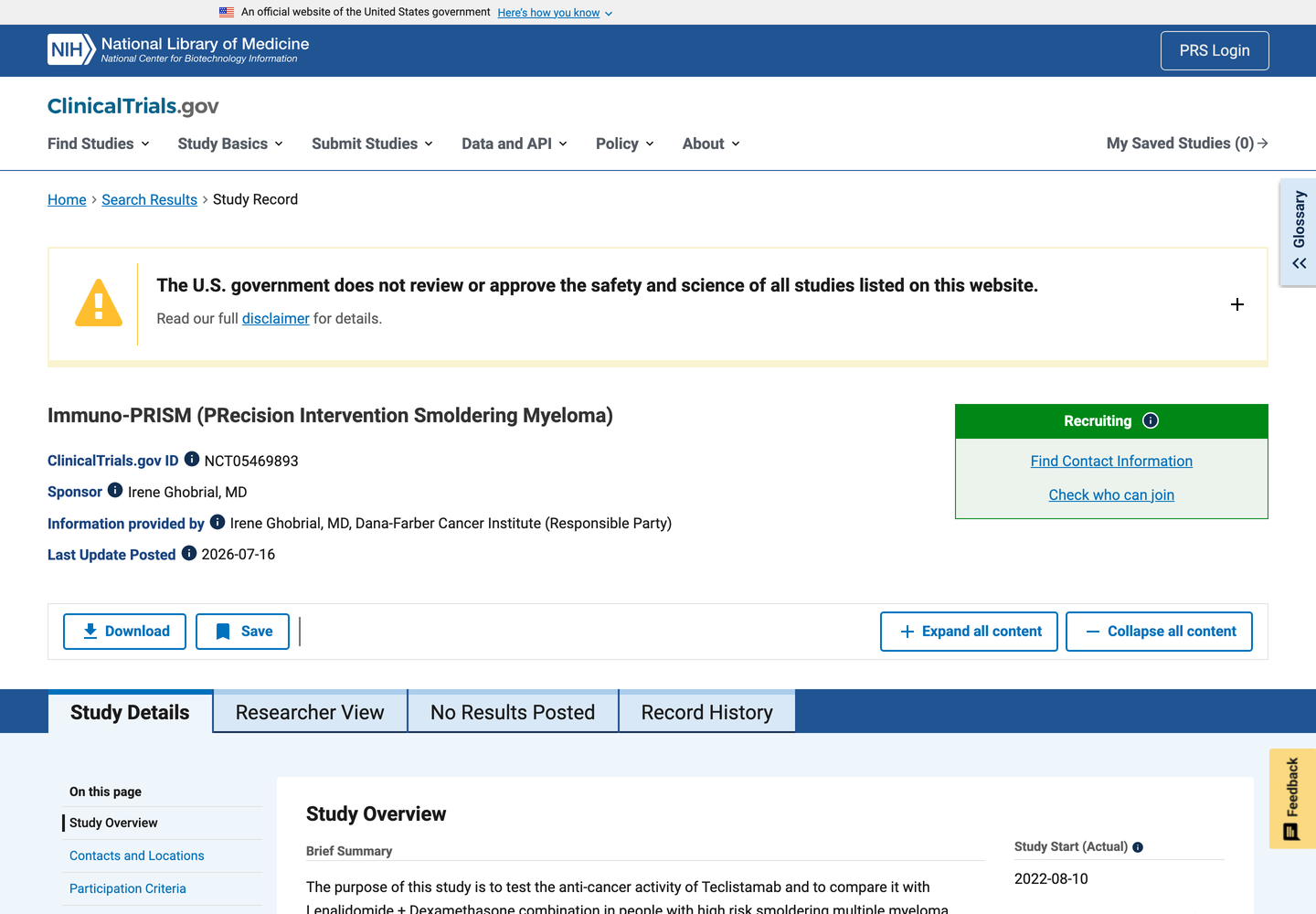Return to Search Results breadcrumb

tap(150, 199)
